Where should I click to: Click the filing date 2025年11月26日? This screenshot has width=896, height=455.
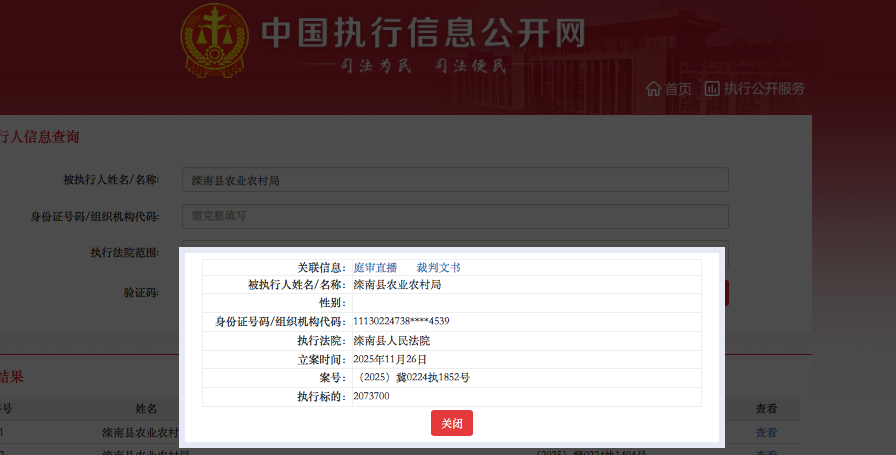pos(390,359)
